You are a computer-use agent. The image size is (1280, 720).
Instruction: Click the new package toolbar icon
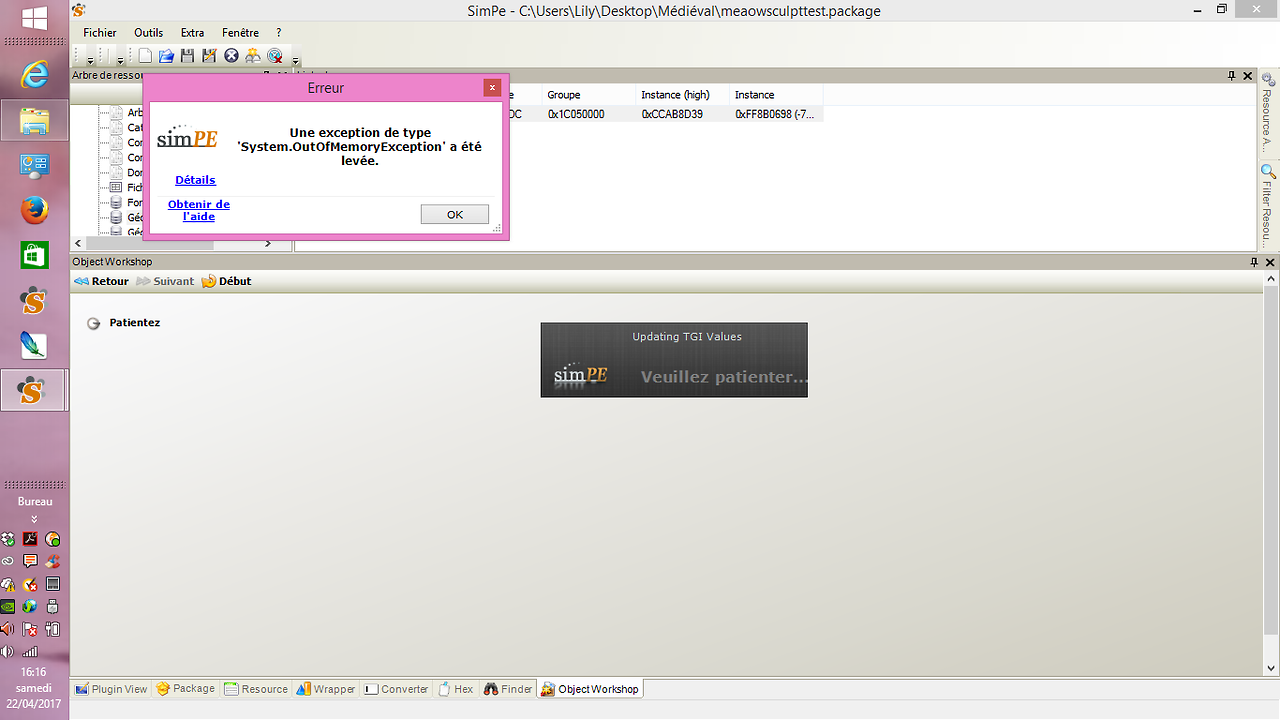(x=146, y=56)
